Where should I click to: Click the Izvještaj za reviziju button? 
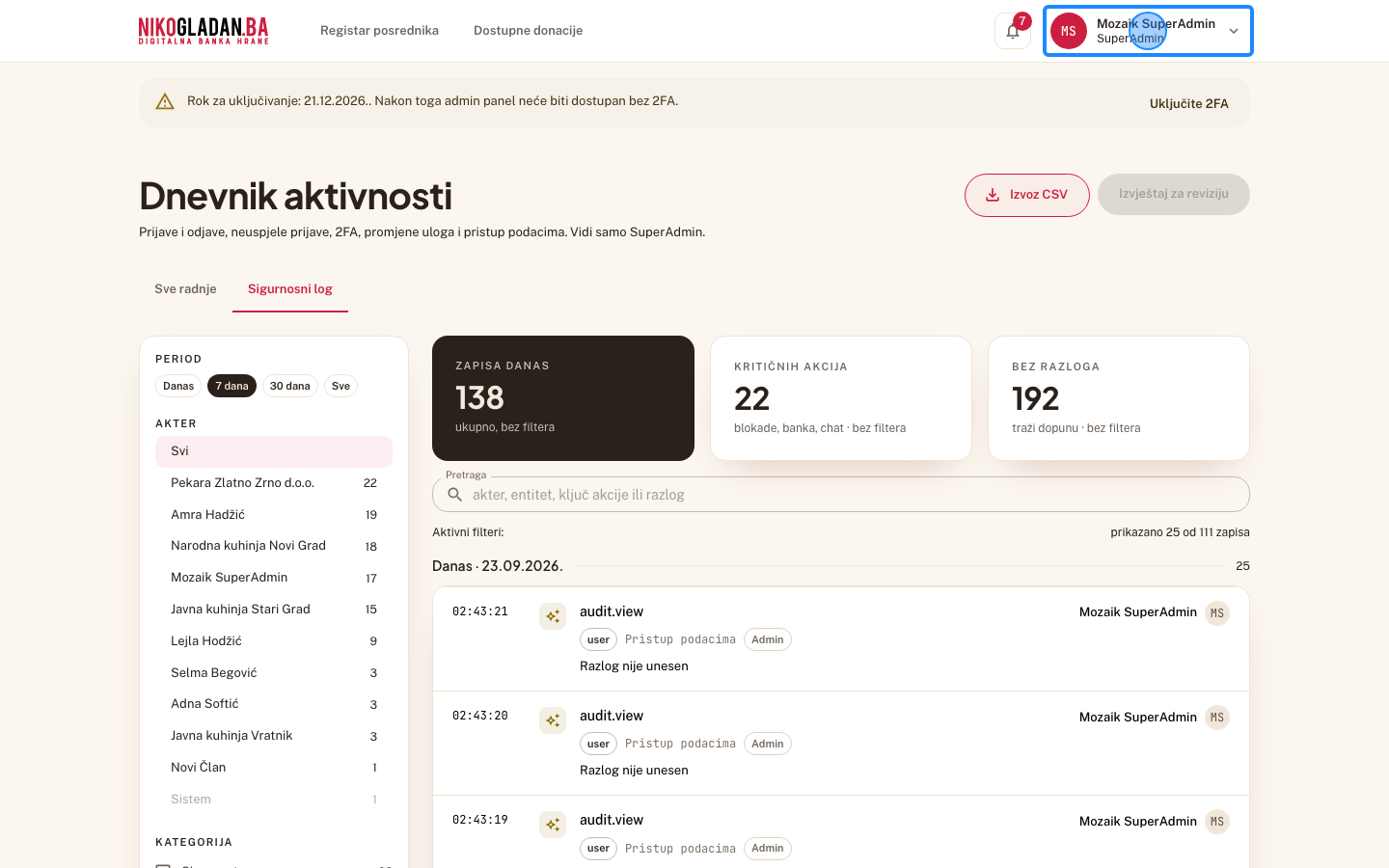[x=1174, y=194]
